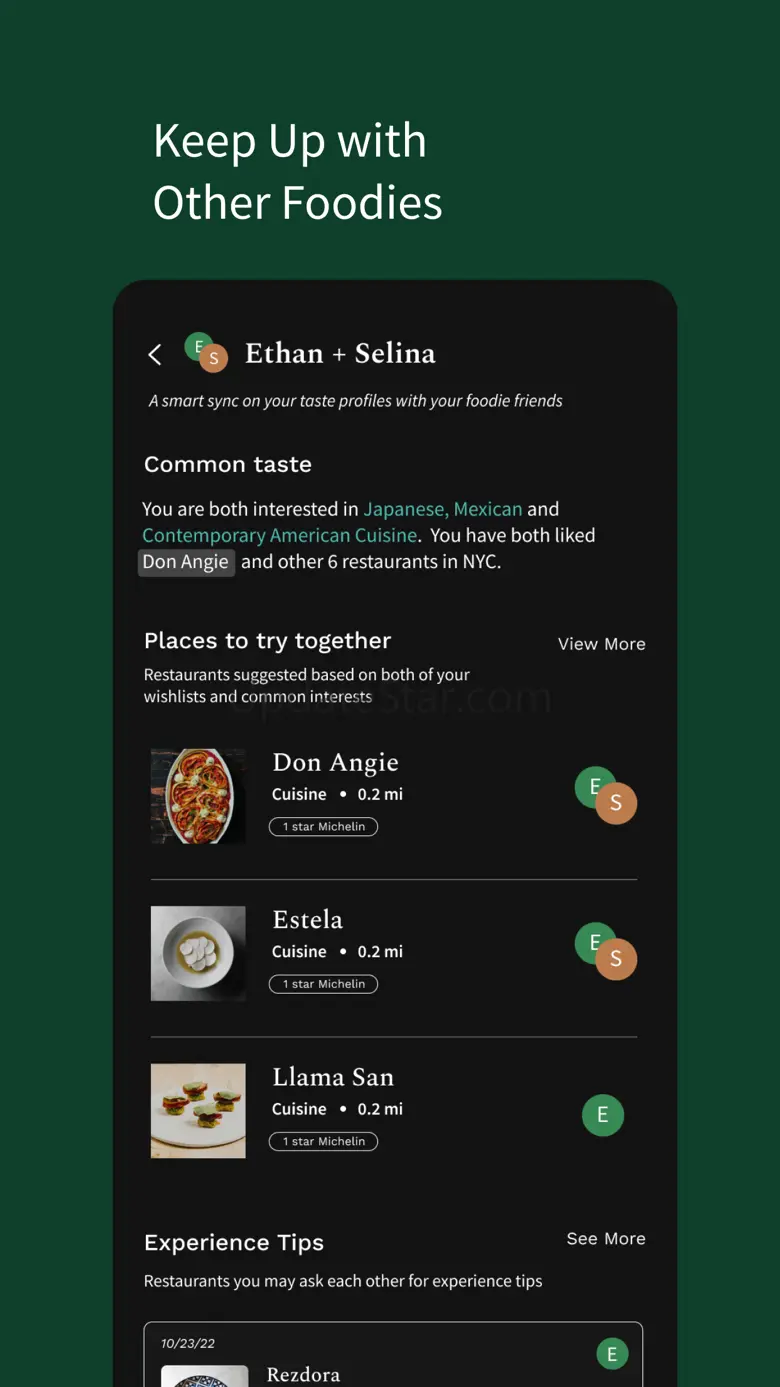780x1387 pixels.
Task: Open the Ethan and Selina header avatar
Action: [x=206, y=353]
